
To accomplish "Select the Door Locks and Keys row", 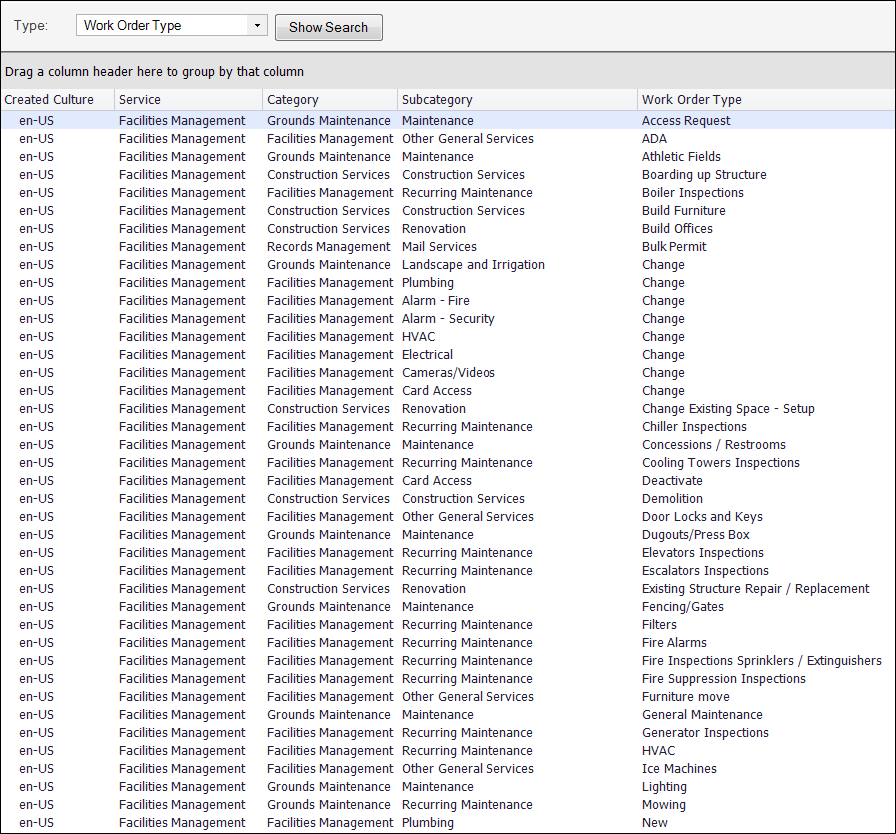I will [702, 517].
